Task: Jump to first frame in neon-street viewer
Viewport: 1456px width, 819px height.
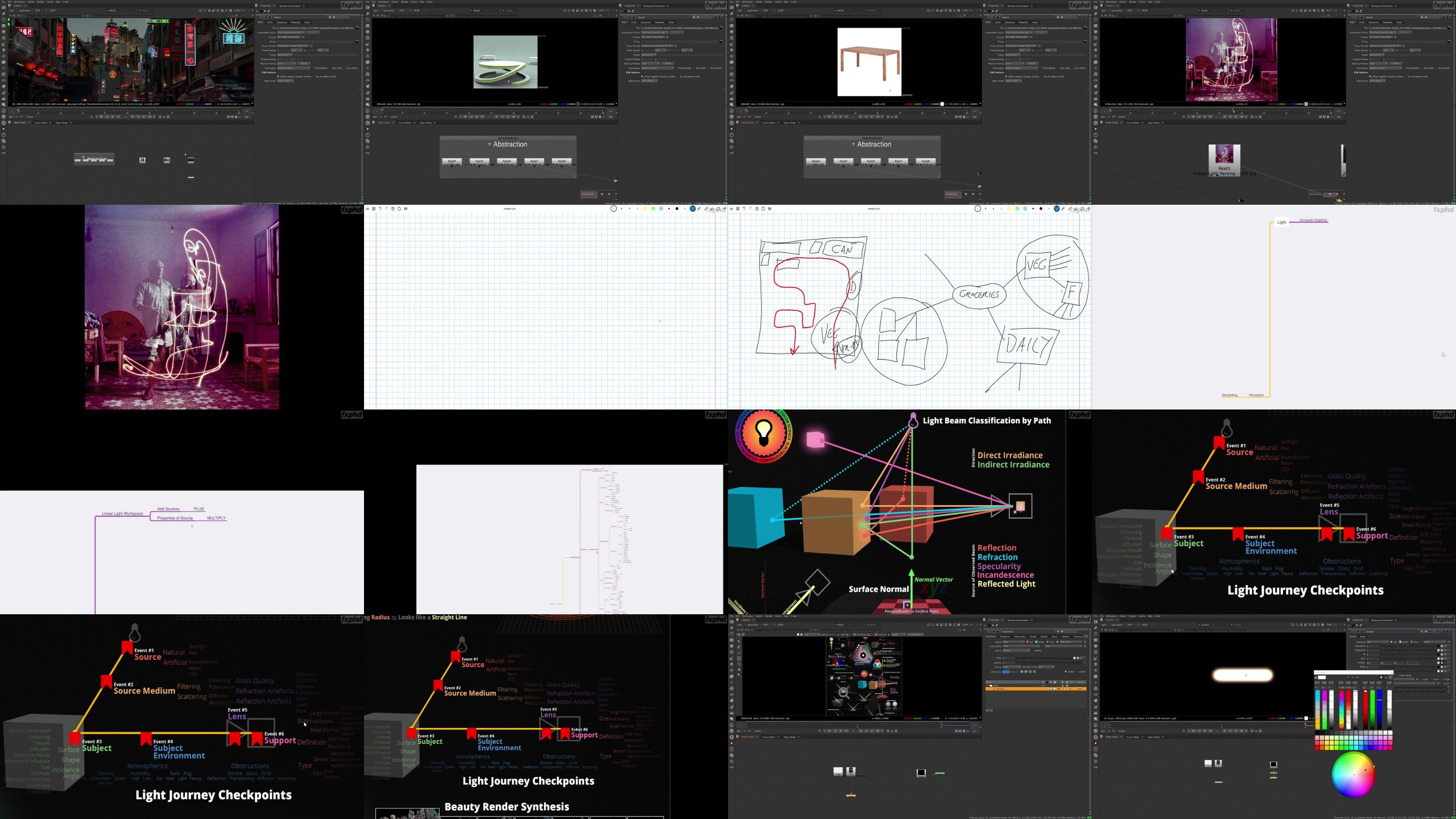Action: coord(101,116)
